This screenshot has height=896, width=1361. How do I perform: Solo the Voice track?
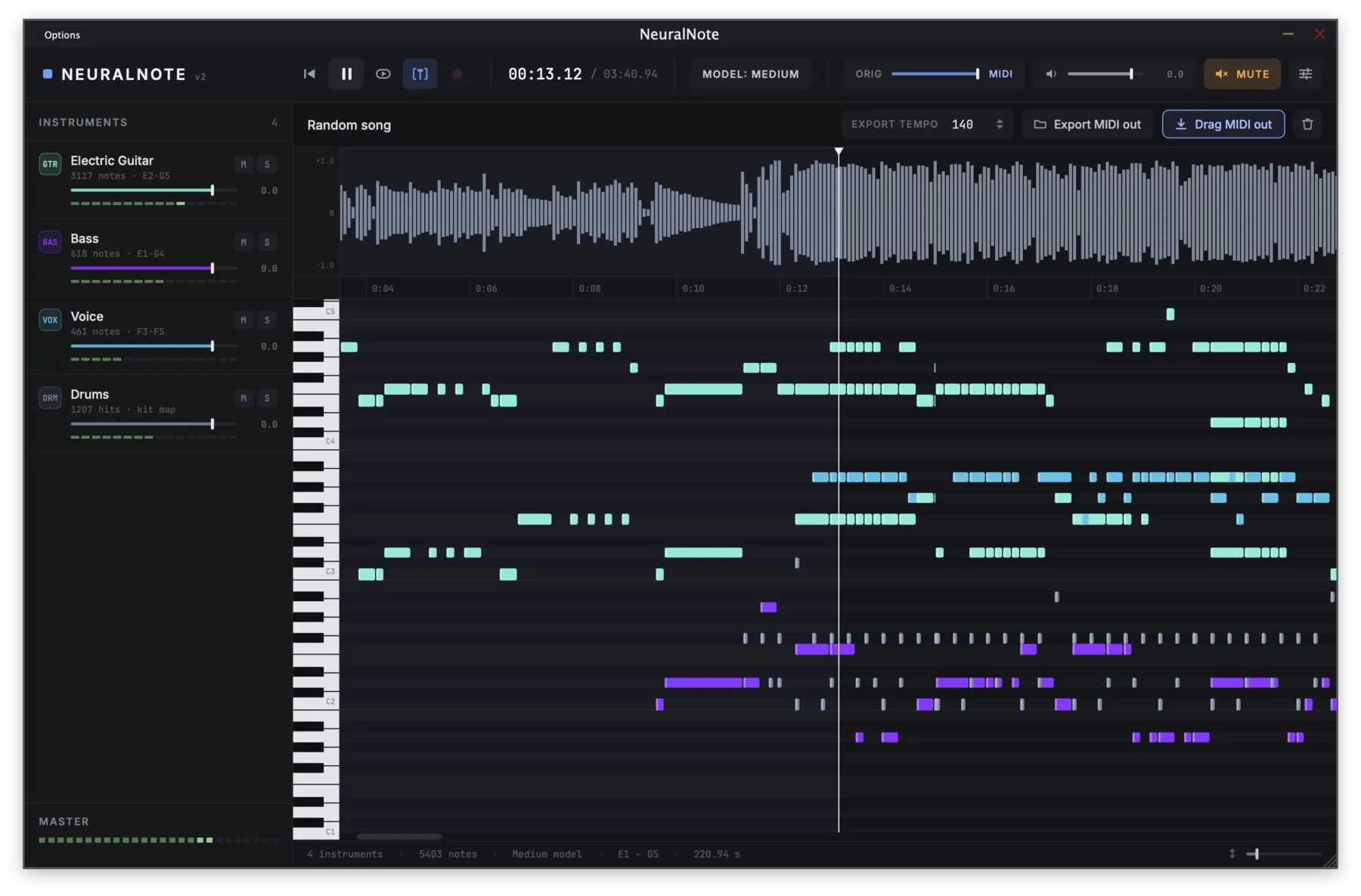(267, 320)
